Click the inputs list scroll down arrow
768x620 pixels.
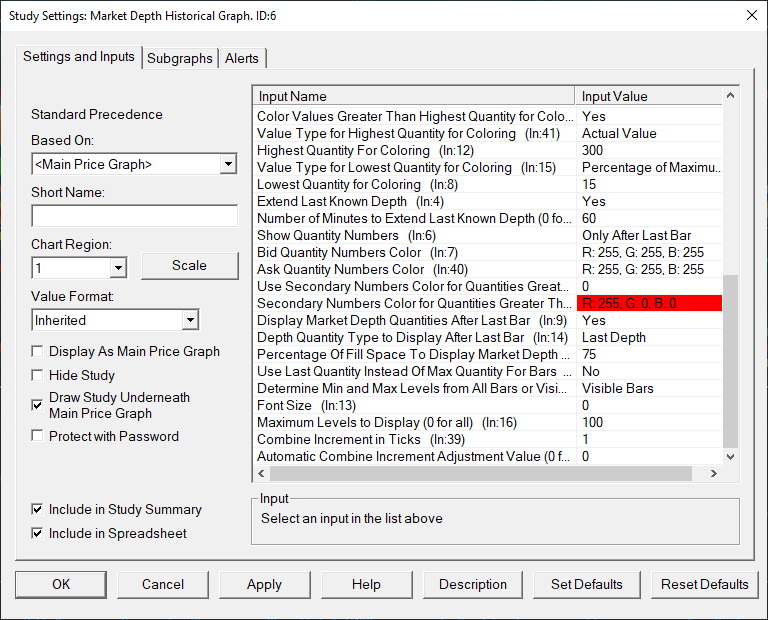pos(730,456)
